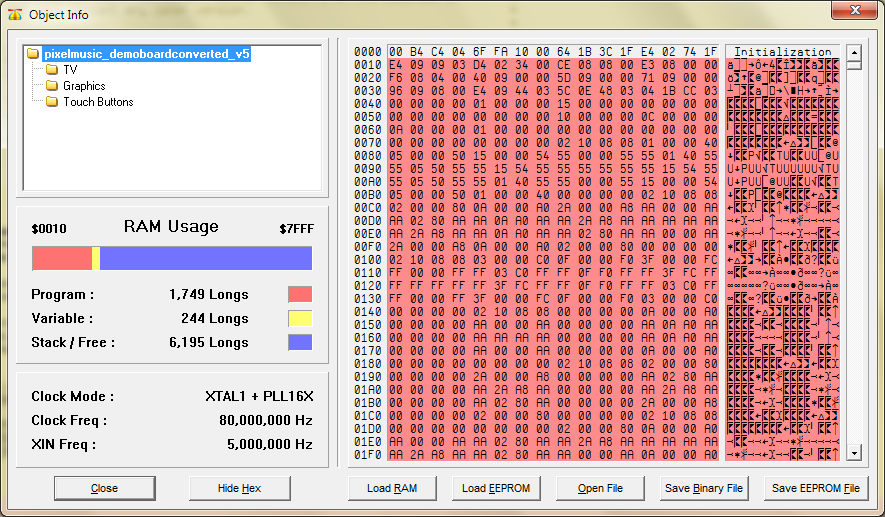Viewport: 885px width, 517px height.
Task: Click the red Program color swatch
Action: 300,295
